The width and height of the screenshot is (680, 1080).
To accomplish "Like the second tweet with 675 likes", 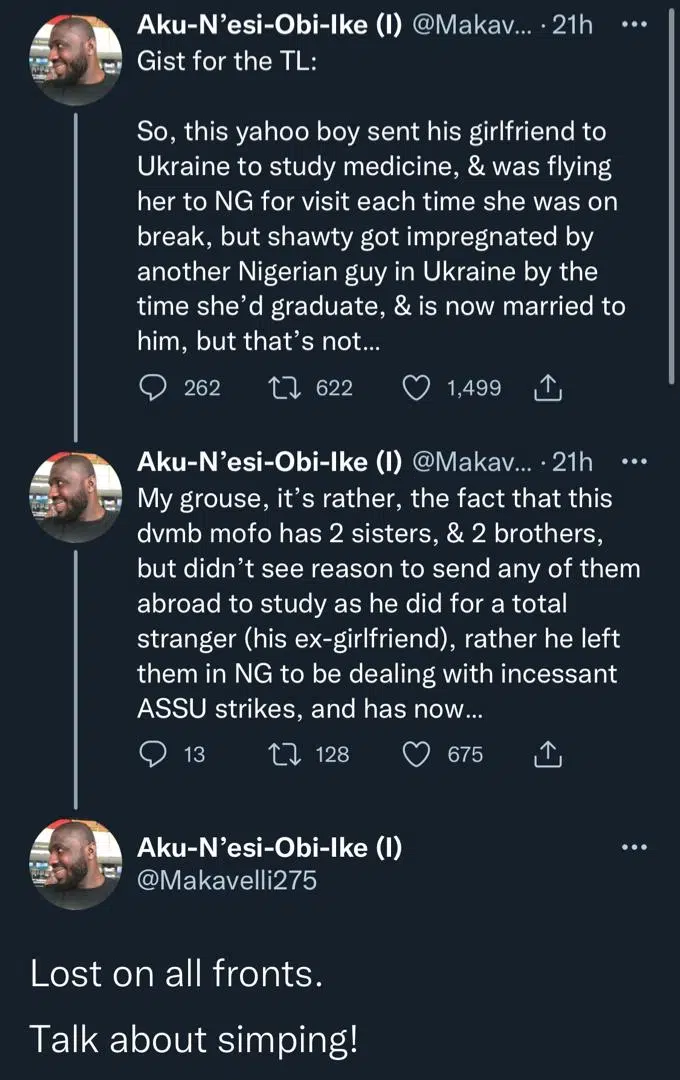I will coord(415,755).
